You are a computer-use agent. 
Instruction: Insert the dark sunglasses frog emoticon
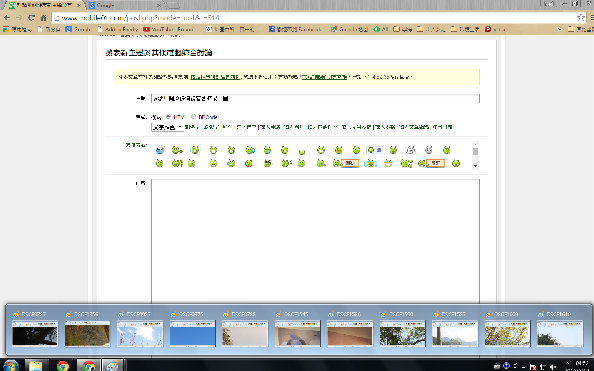tap(267, 164)
